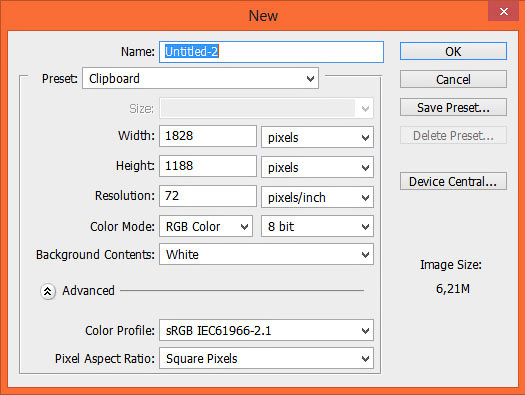Viewport: 525px width, 395px height.
Task: Open the Height units dropdown
Action: coord(317,167)
